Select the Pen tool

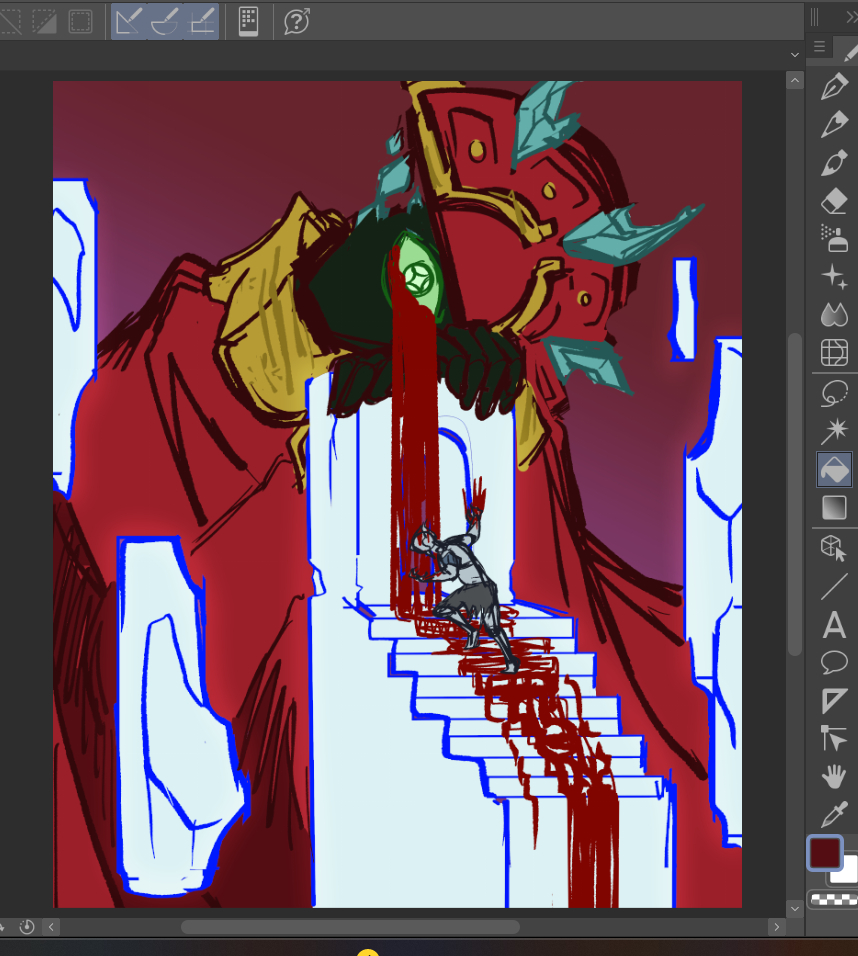(x=833, y=87)
